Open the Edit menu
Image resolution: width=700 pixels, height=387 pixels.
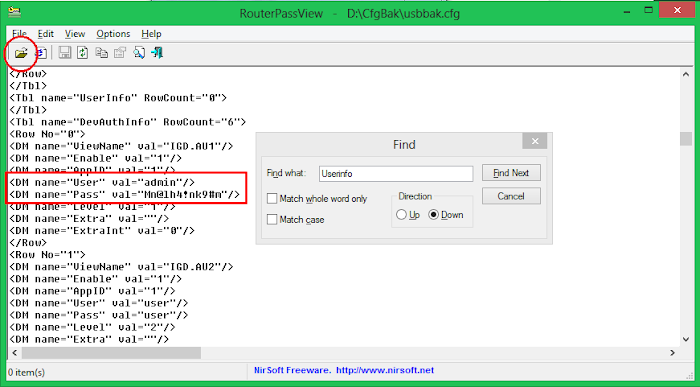46,34
